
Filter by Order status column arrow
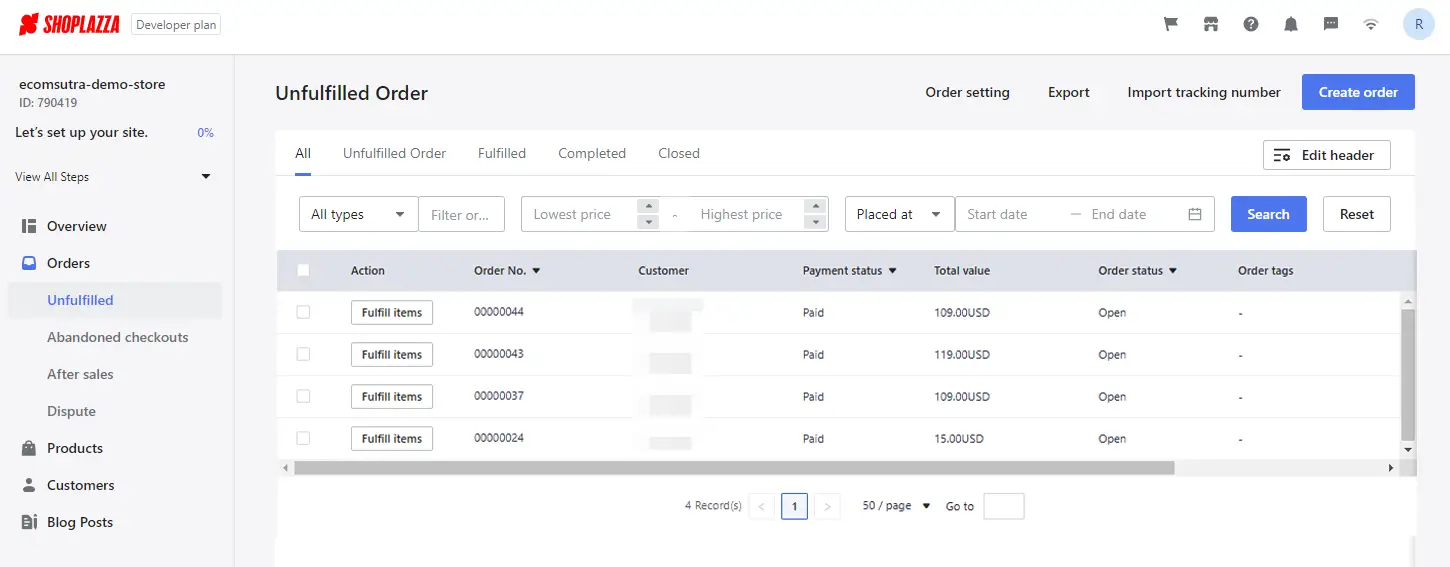[1172, 271]
